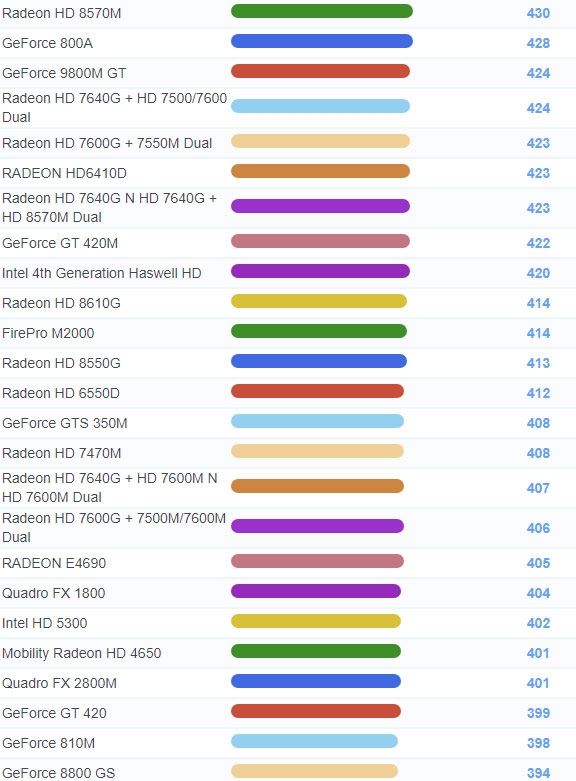This screenshot has height=781, width=576.
Task: Click the purple Quadro FX 1800 bar
Action: pos(316,591)
